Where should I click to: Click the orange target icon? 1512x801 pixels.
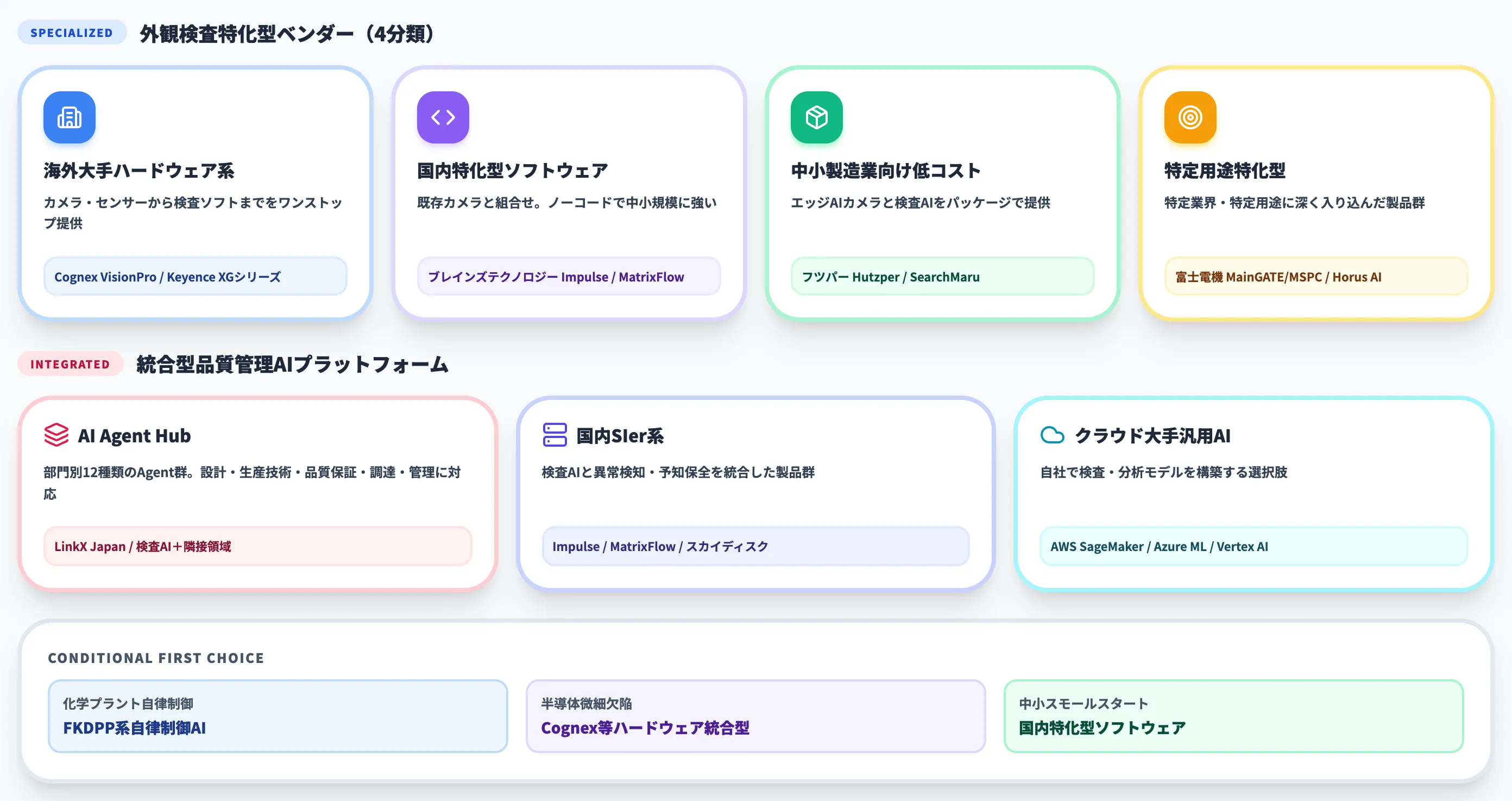click(x=1190, y=117)
